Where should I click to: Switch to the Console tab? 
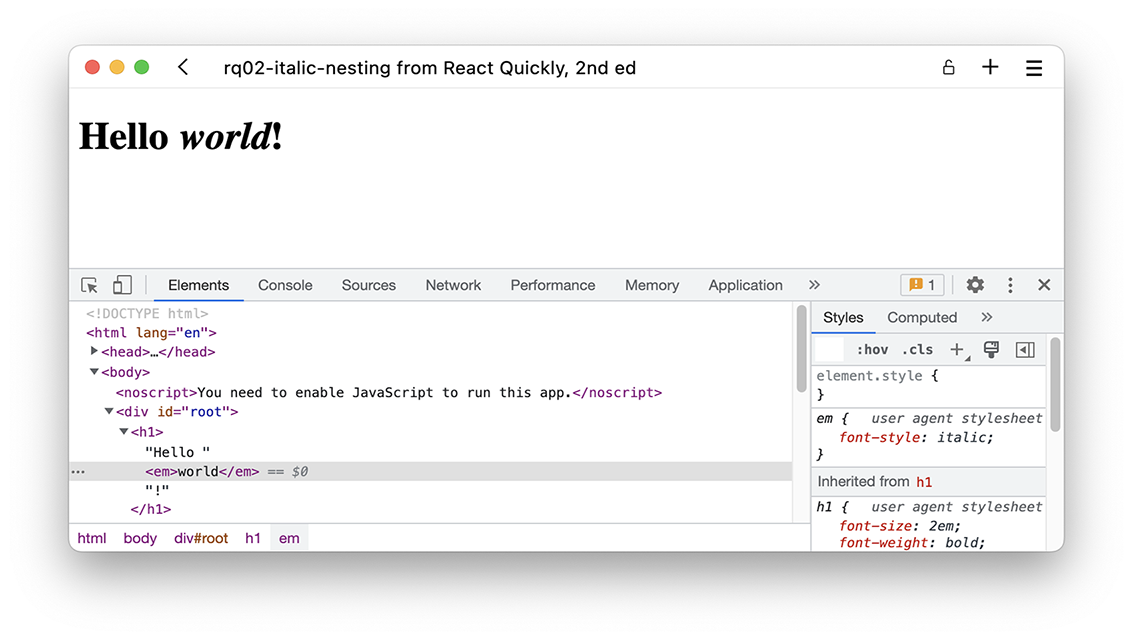pyautogui.click(x=285, y=285)
